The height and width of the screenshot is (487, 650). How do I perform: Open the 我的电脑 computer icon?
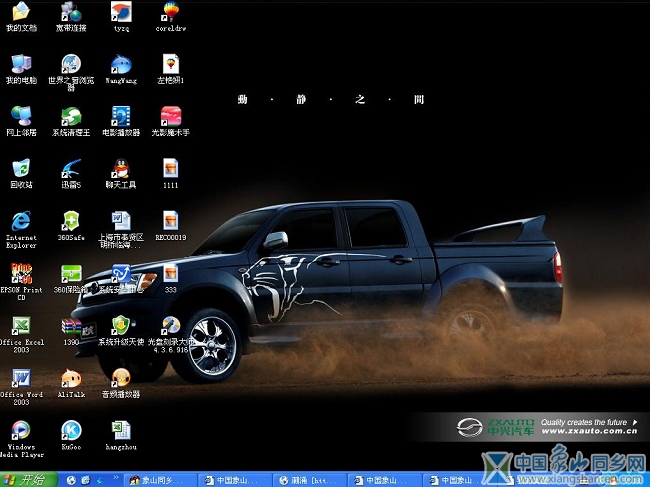click(x=21, y=64)
